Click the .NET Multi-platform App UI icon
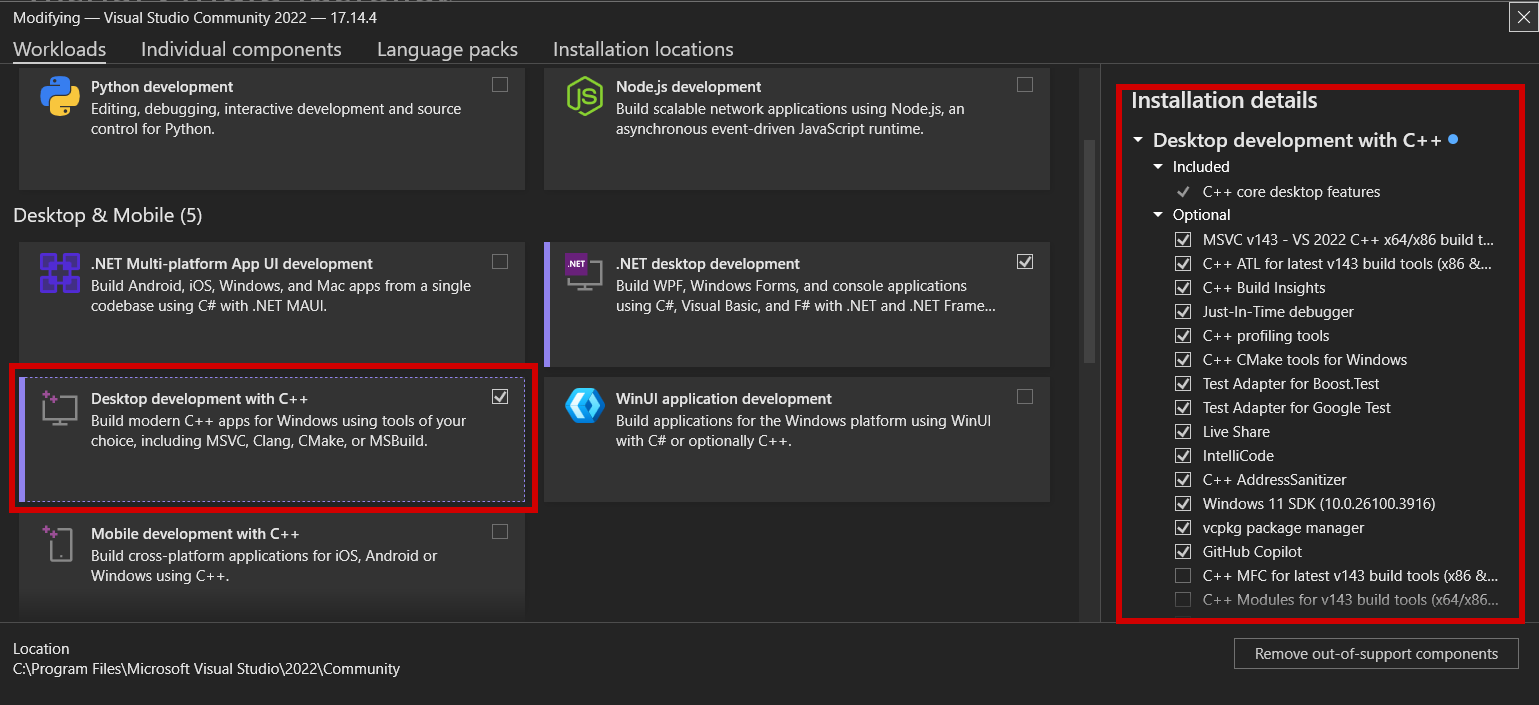1539x705 pixels. click(59, 273)
